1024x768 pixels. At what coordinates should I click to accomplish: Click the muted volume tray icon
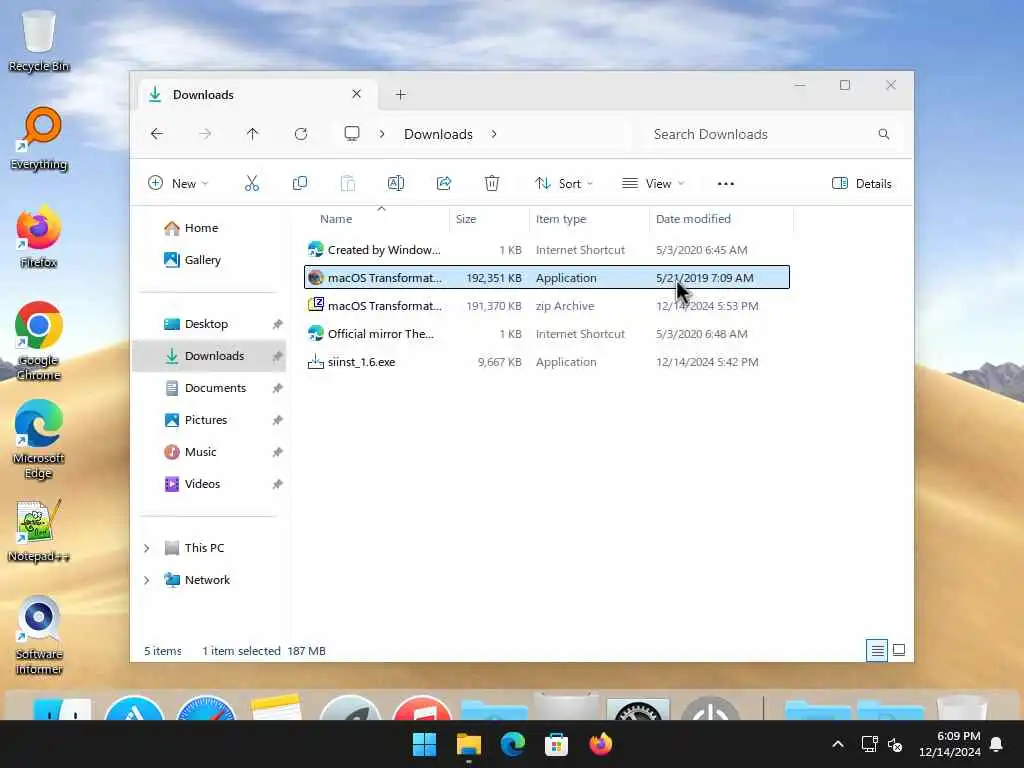point(895,744)
